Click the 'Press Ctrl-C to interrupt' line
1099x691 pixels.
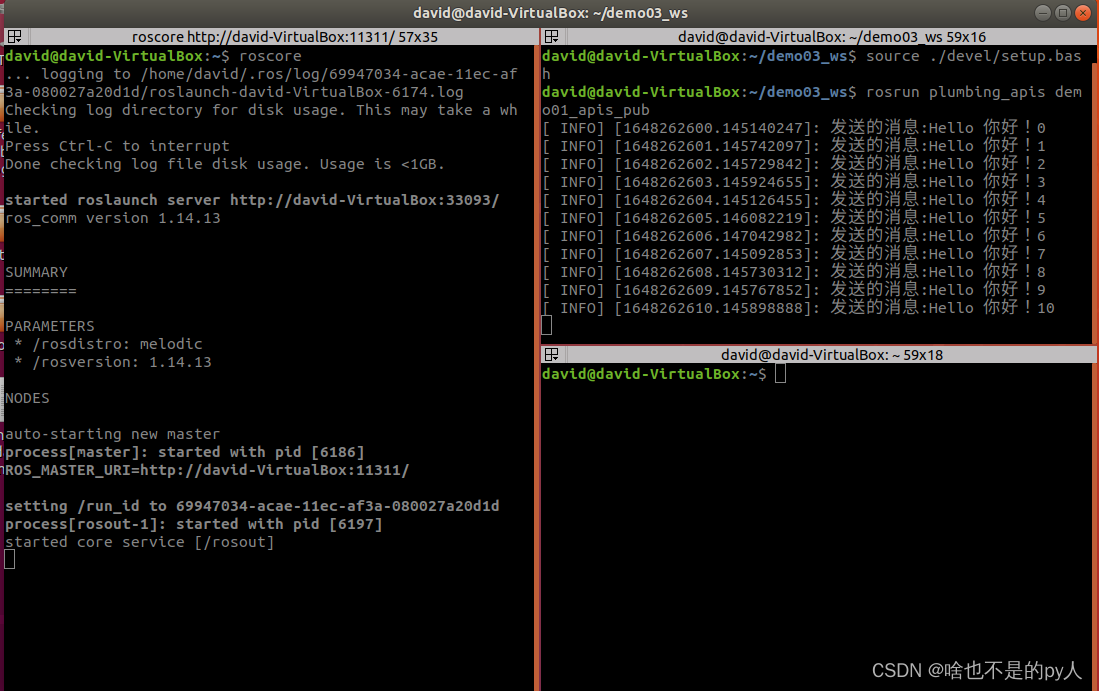click(x=117, y=146)
